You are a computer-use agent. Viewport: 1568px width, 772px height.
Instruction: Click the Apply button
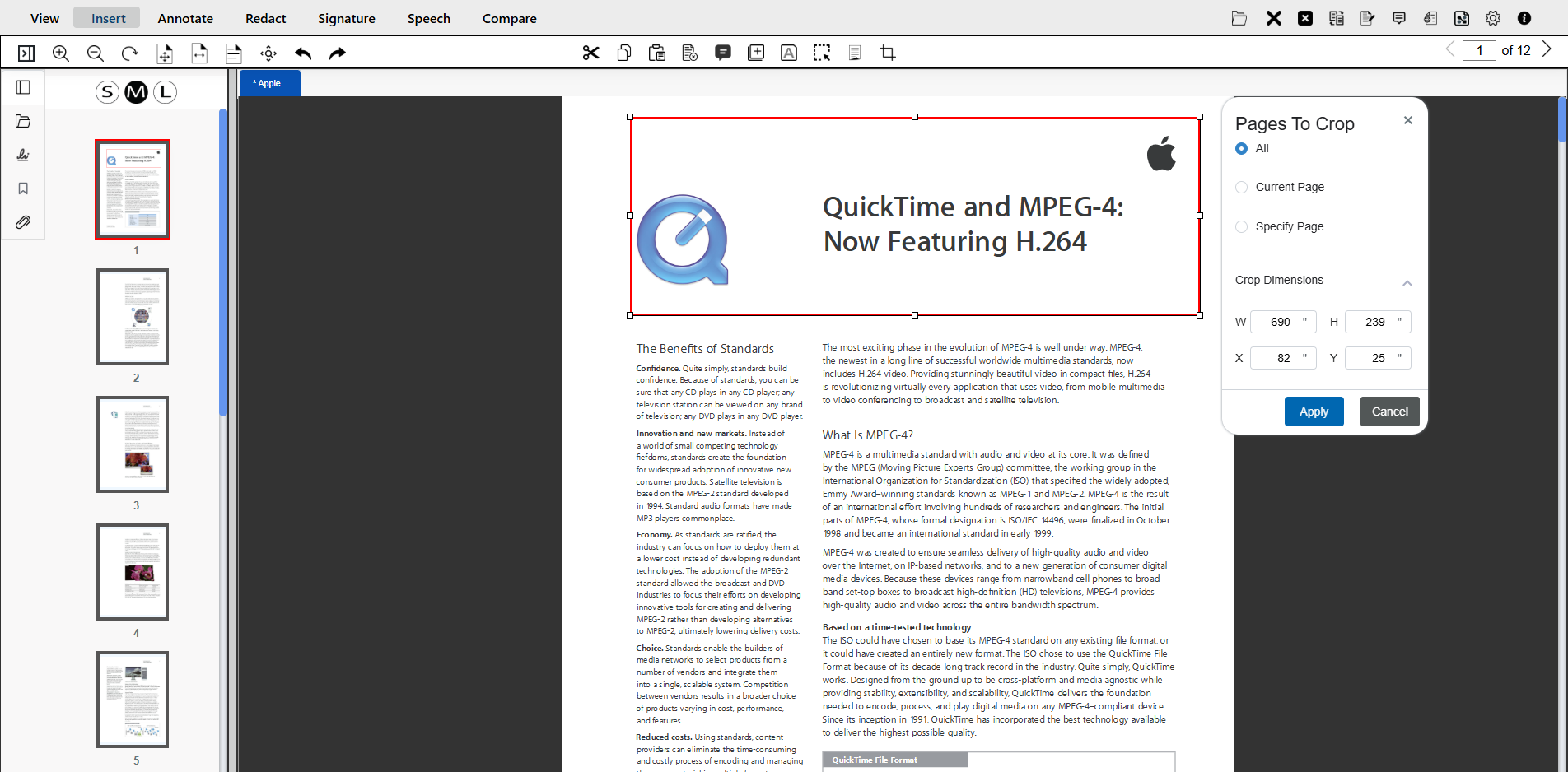click(x=1314, y=412)
